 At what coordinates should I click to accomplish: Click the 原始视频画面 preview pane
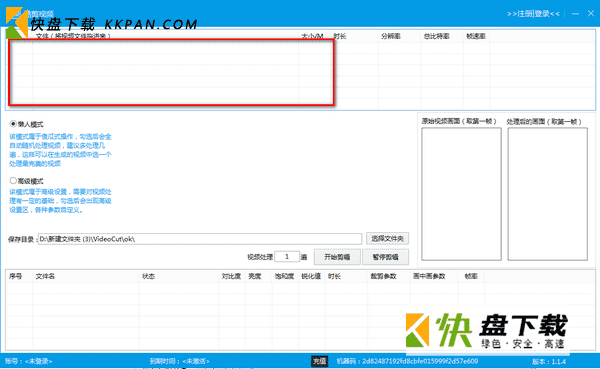tap(461, 194)
